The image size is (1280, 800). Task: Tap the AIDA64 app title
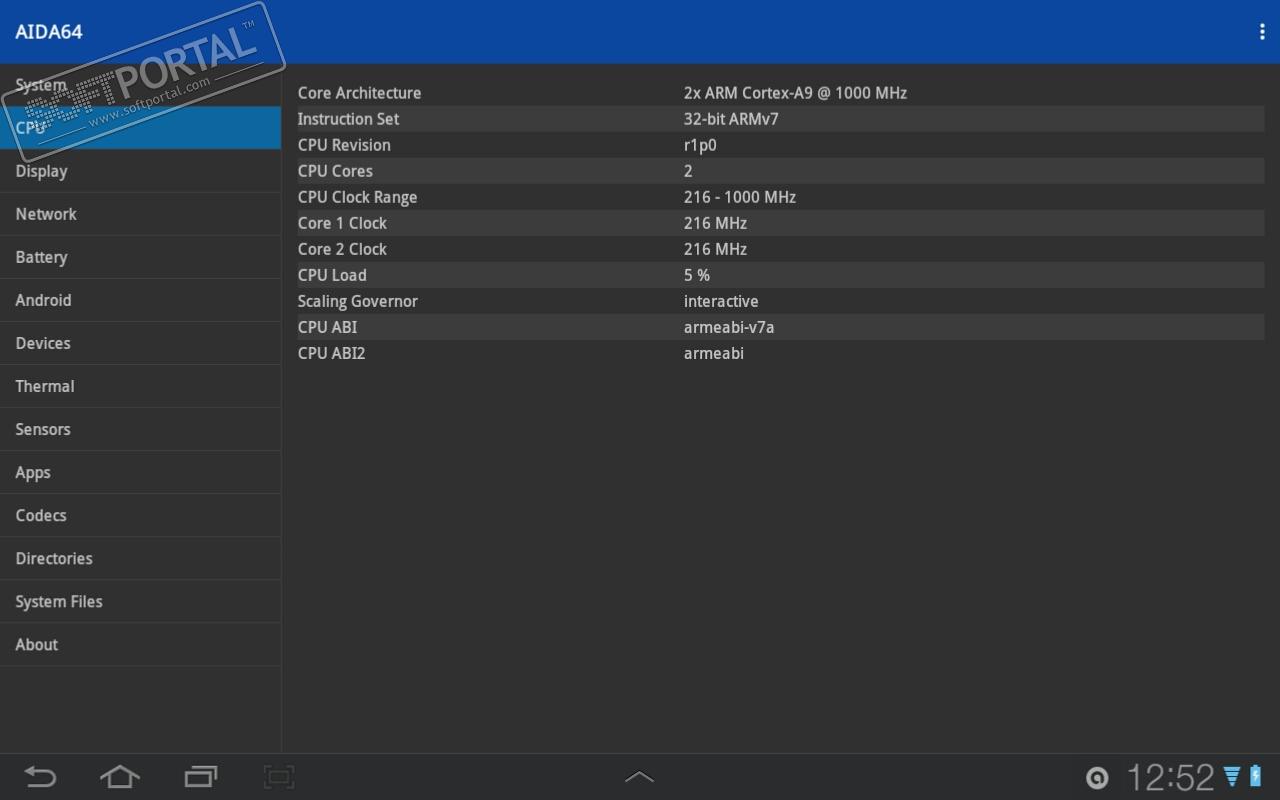[49, 32]
